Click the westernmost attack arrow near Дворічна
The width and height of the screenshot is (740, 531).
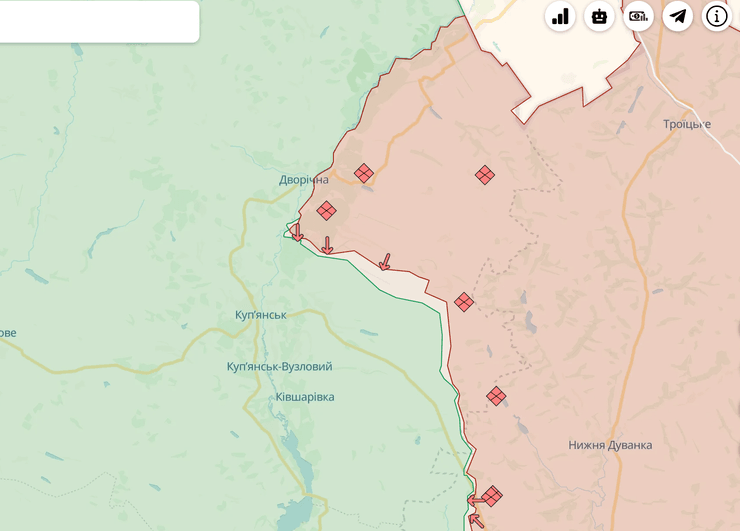297,233
